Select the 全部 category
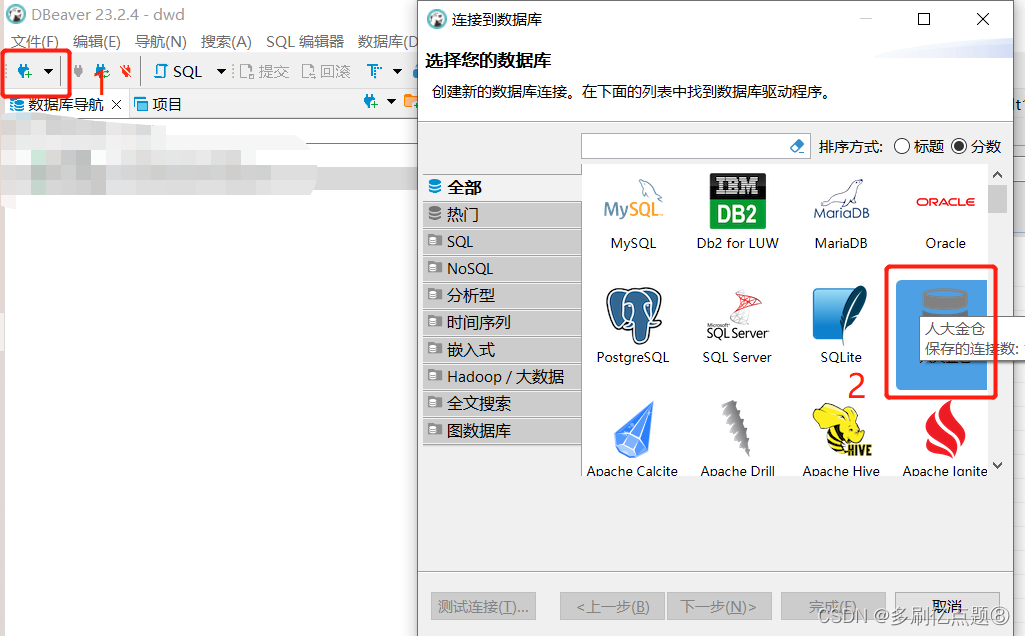Image resolution: width=1025 pixels, height=636 pixels. click(x=502, y=188)
